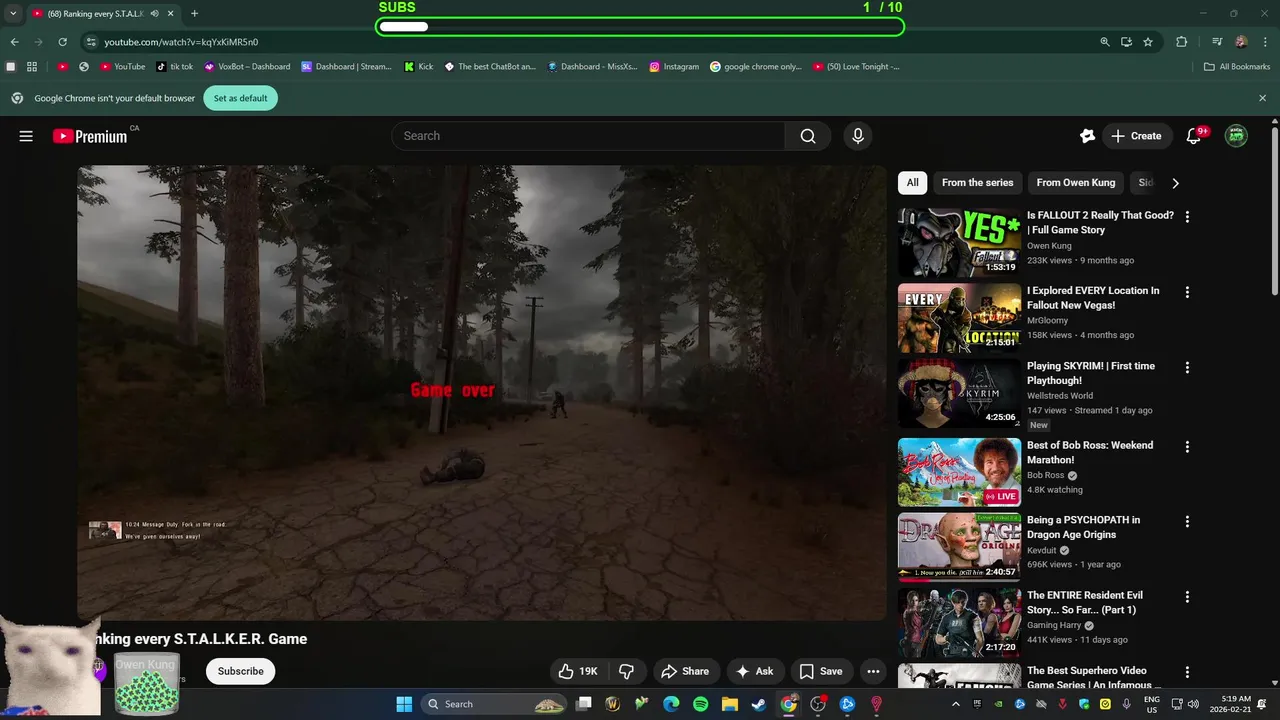Open options for Fallout 2 video
The width and height of the screenshot is (1280, 720).
(1187, 216)
